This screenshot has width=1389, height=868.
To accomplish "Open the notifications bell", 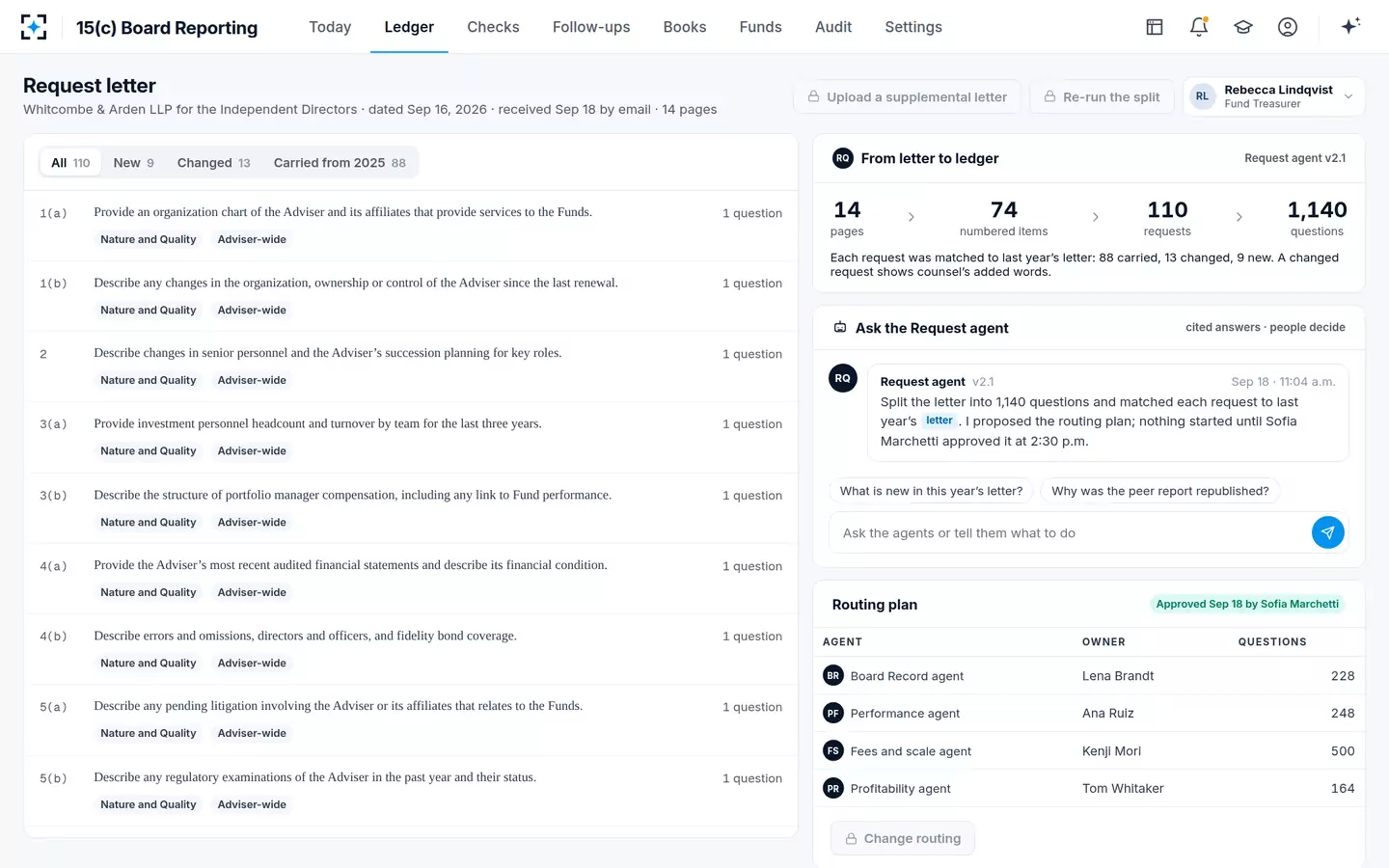I will coord(1199,27).
